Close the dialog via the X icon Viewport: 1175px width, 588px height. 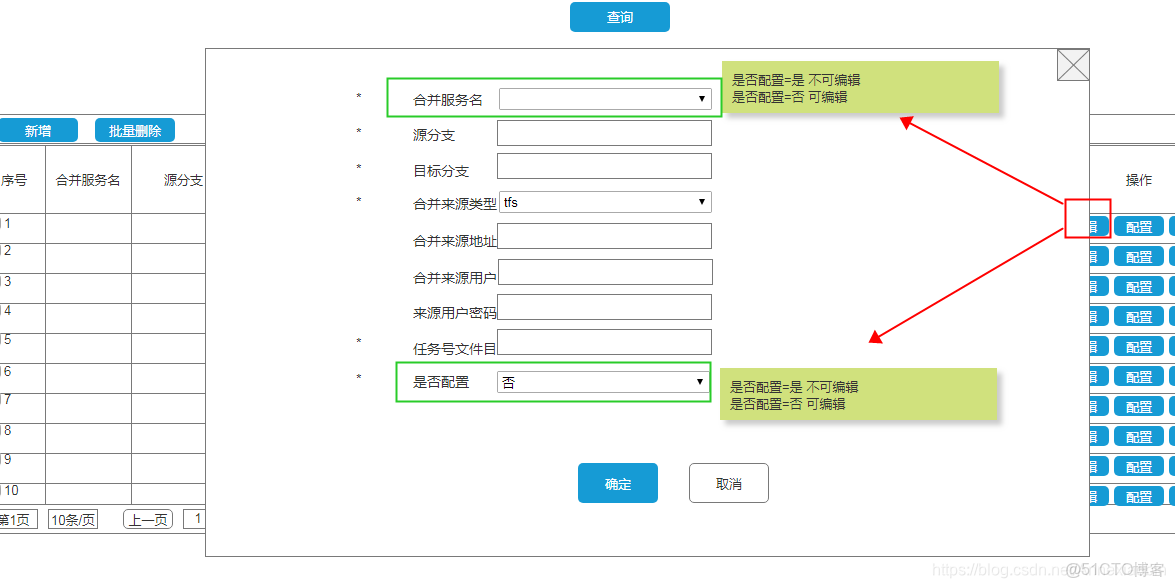1072,65
